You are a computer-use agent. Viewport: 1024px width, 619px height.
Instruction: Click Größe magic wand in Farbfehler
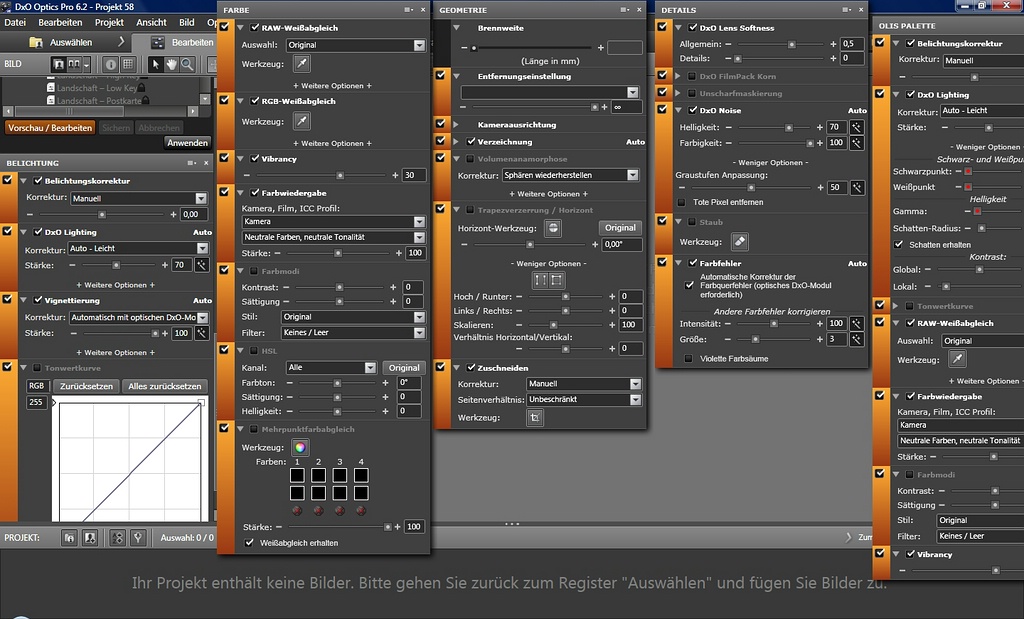tap(856, 339)
